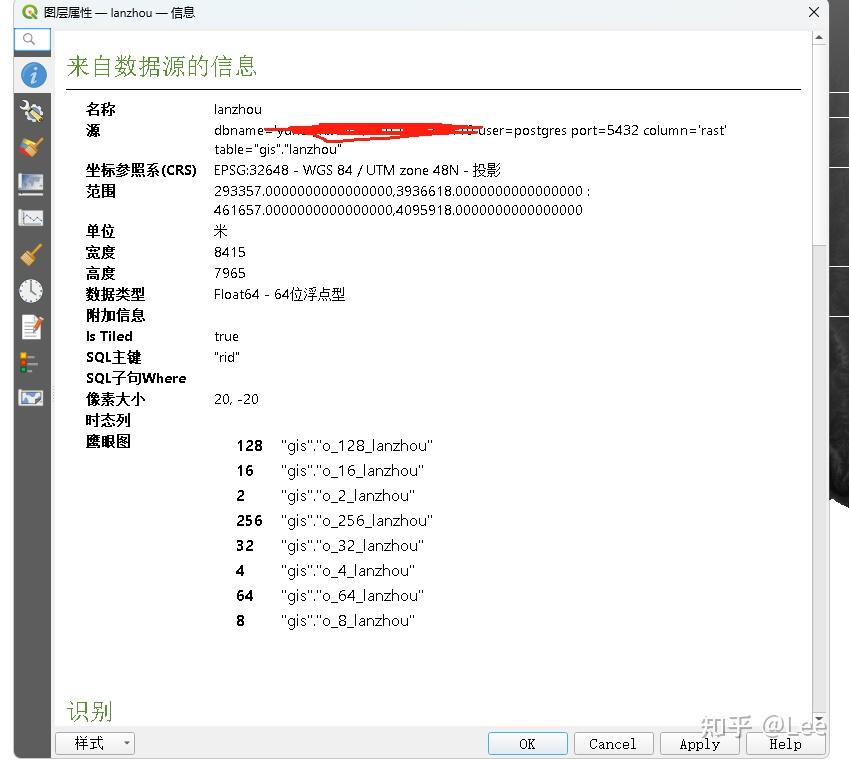Click the height value 7965

230,273
